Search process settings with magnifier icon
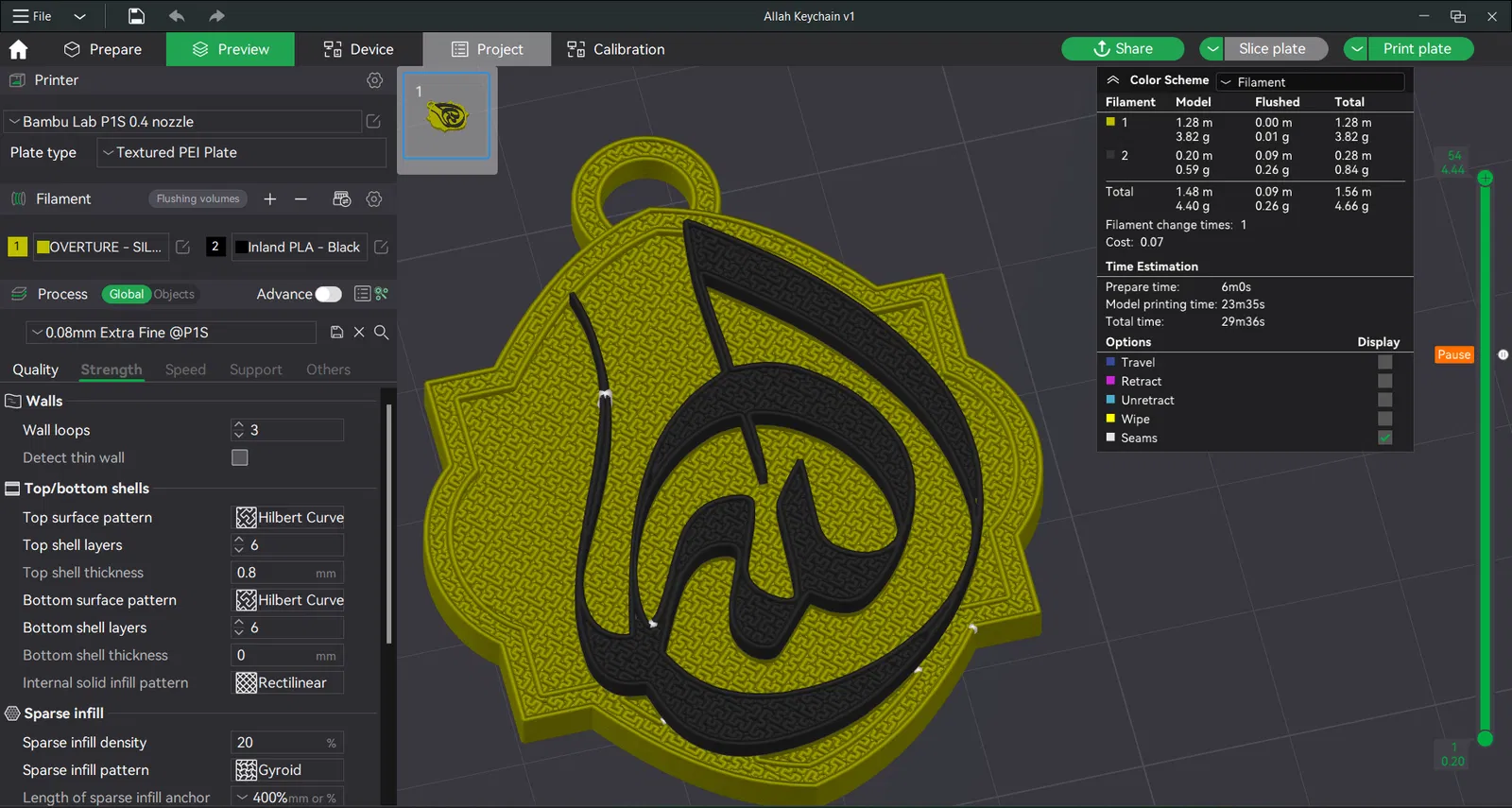1512x808 pixels. pyautogui.click(x=382, y=333)
